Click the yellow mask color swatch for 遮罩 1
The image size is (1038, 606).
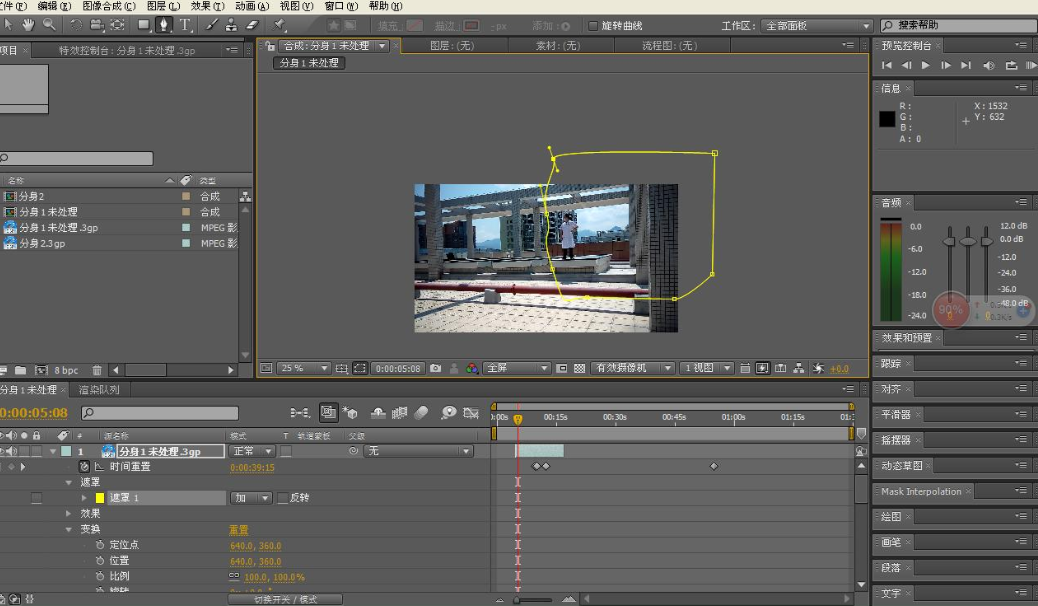point(99,497)
